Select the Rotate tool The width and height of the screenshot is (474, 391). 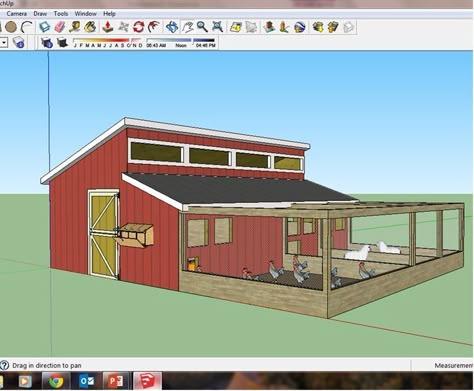pos(138,27)
